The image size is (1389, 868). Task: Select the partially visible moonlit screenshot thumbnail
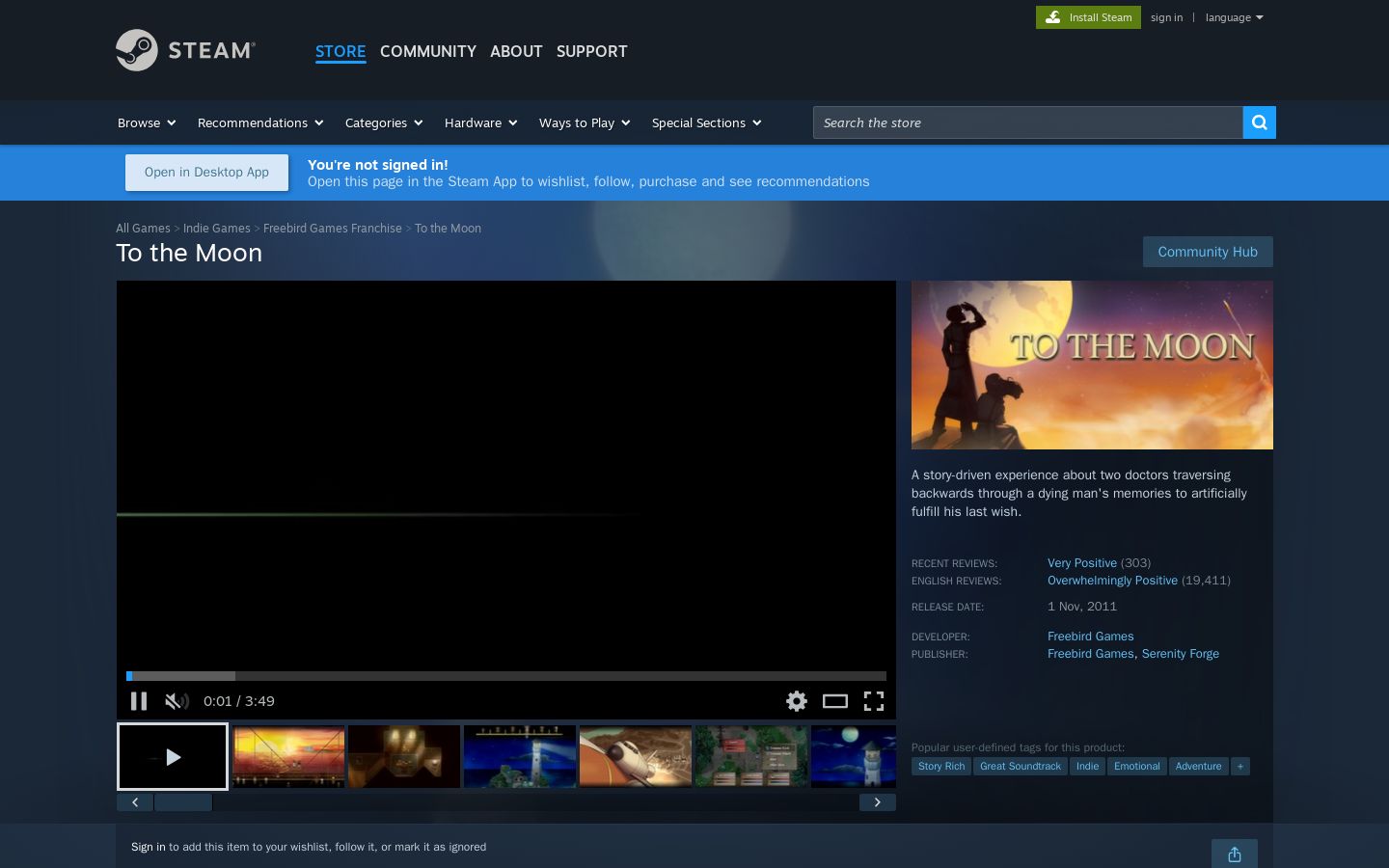tap(854, 757)
